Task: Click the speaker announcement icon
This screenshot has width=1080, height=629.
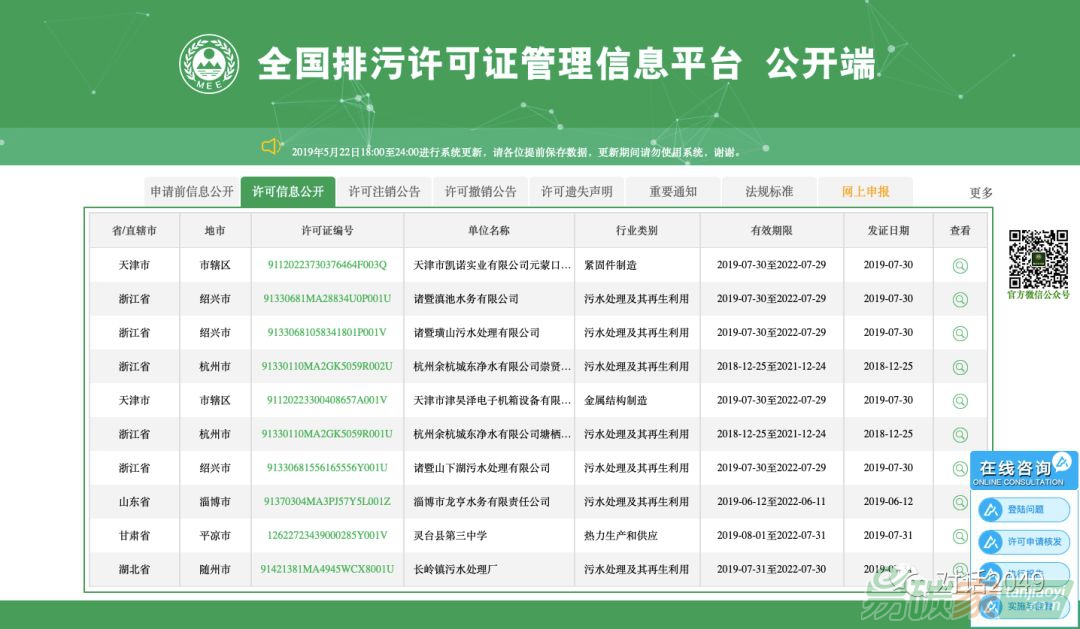Action: pos(271,147)
